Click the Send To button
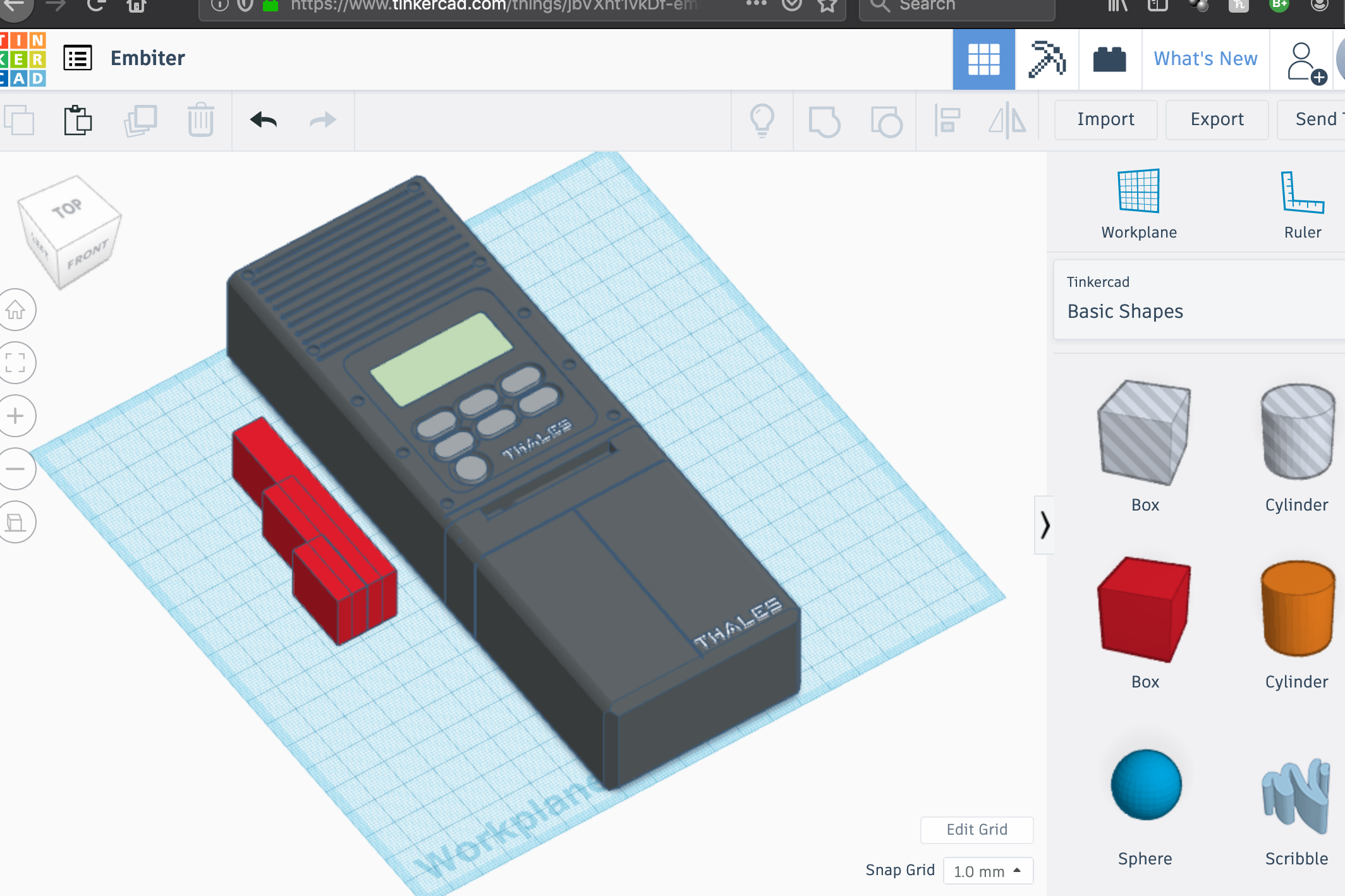The height and width of the screenshot is (896, 1345). coord(1312,119)
